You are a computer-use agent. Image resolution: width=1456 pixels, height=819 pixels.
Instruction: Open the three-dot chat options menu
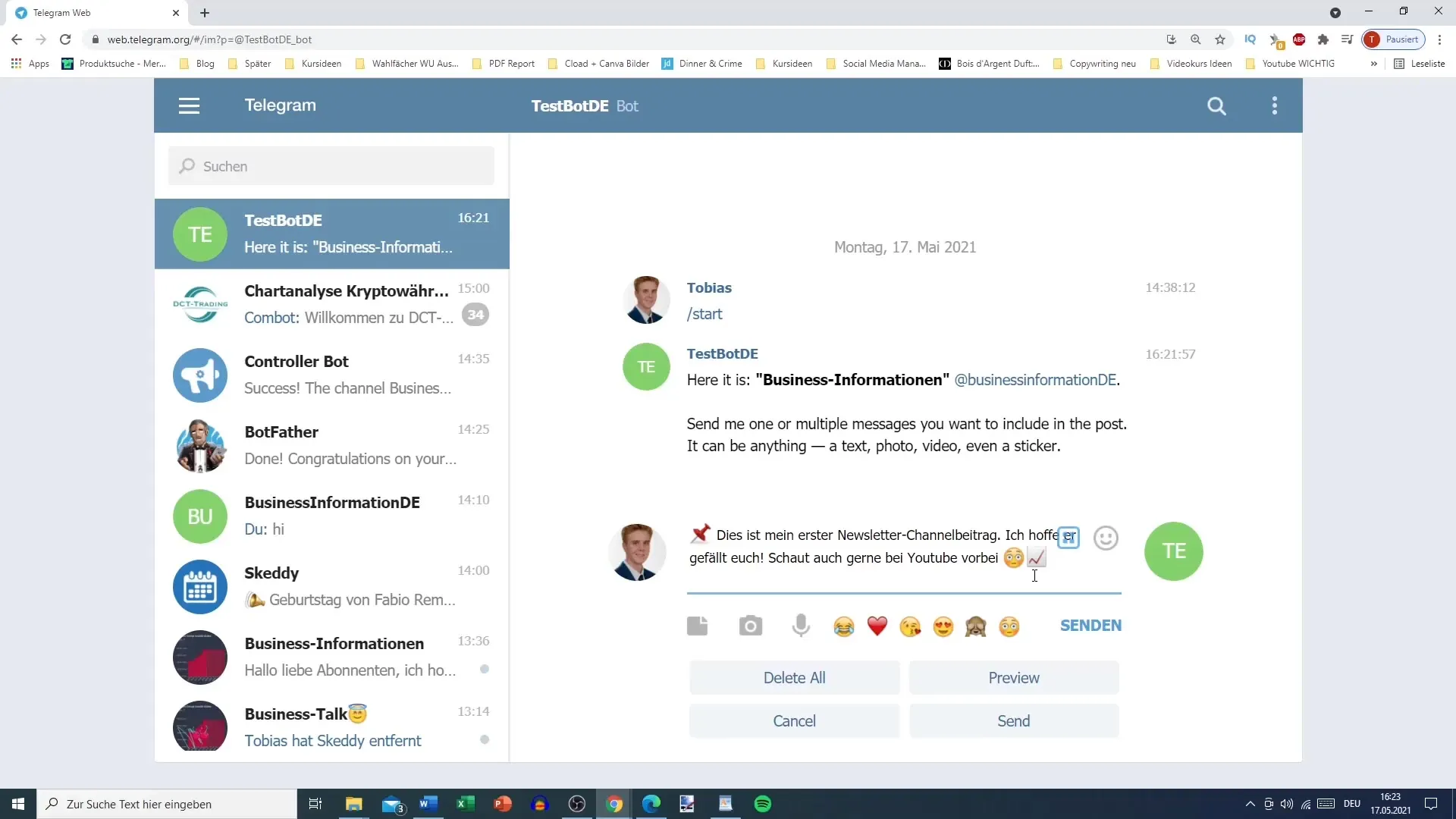(1275, 106)
